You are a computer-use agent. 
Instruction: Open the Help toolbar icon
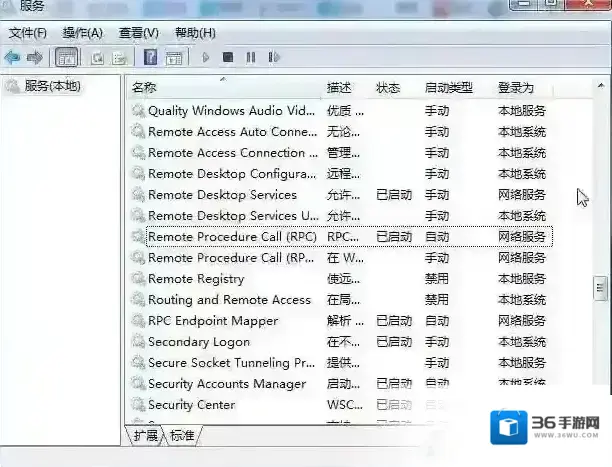150,57
